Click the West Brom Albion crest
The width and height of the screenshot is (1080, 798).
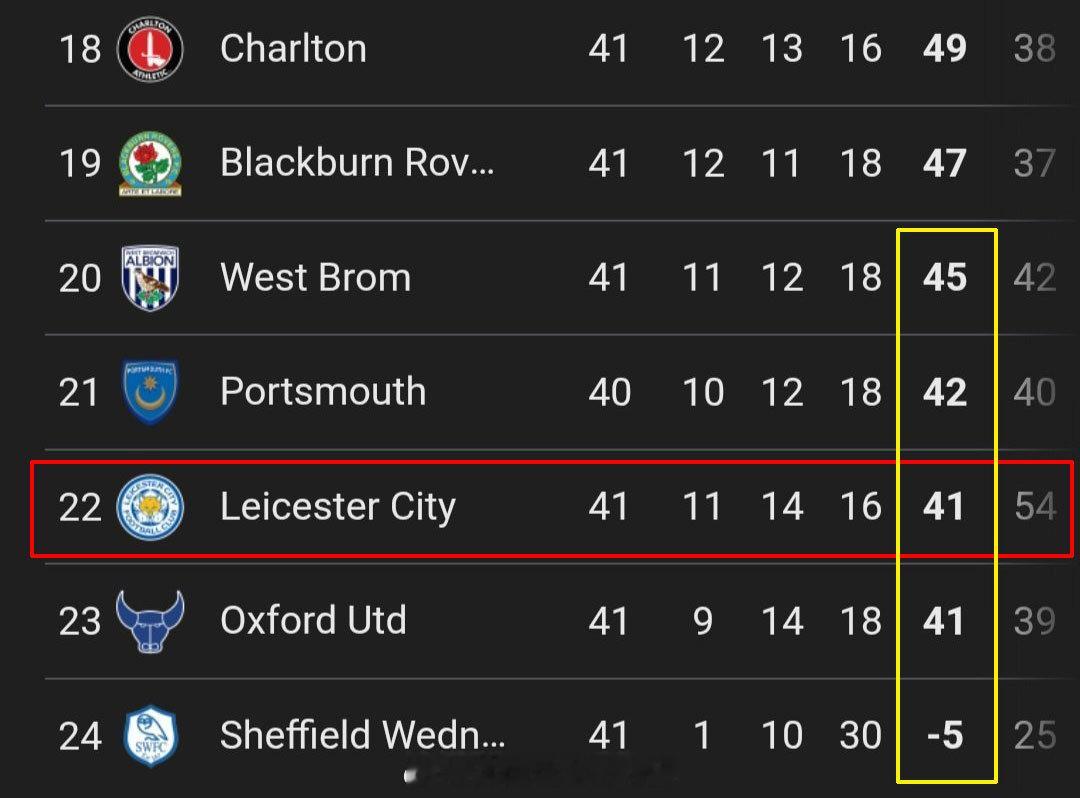[150, 277]
